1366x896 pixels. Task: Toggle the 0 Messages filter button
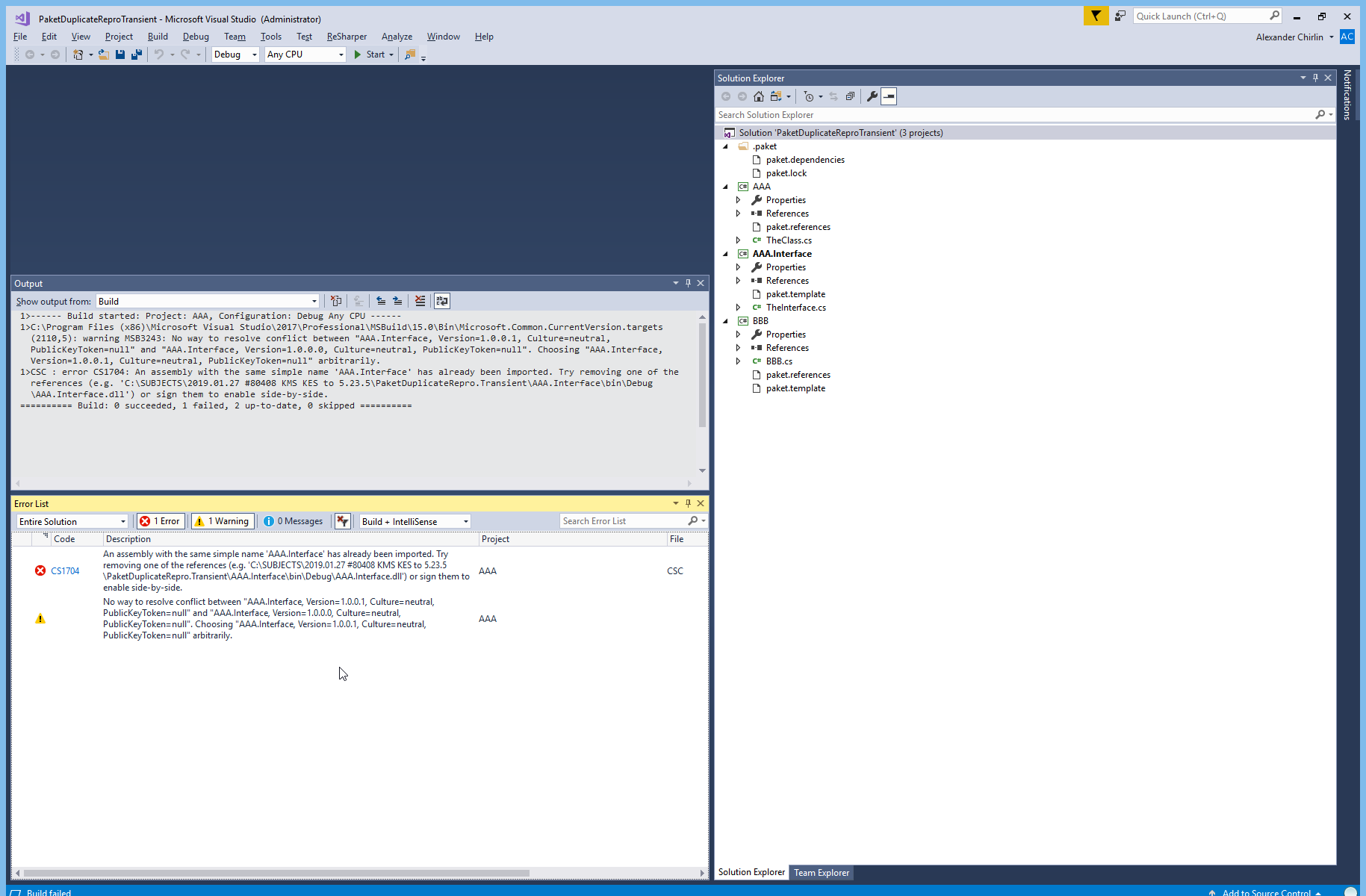click(x=294, y=520)
